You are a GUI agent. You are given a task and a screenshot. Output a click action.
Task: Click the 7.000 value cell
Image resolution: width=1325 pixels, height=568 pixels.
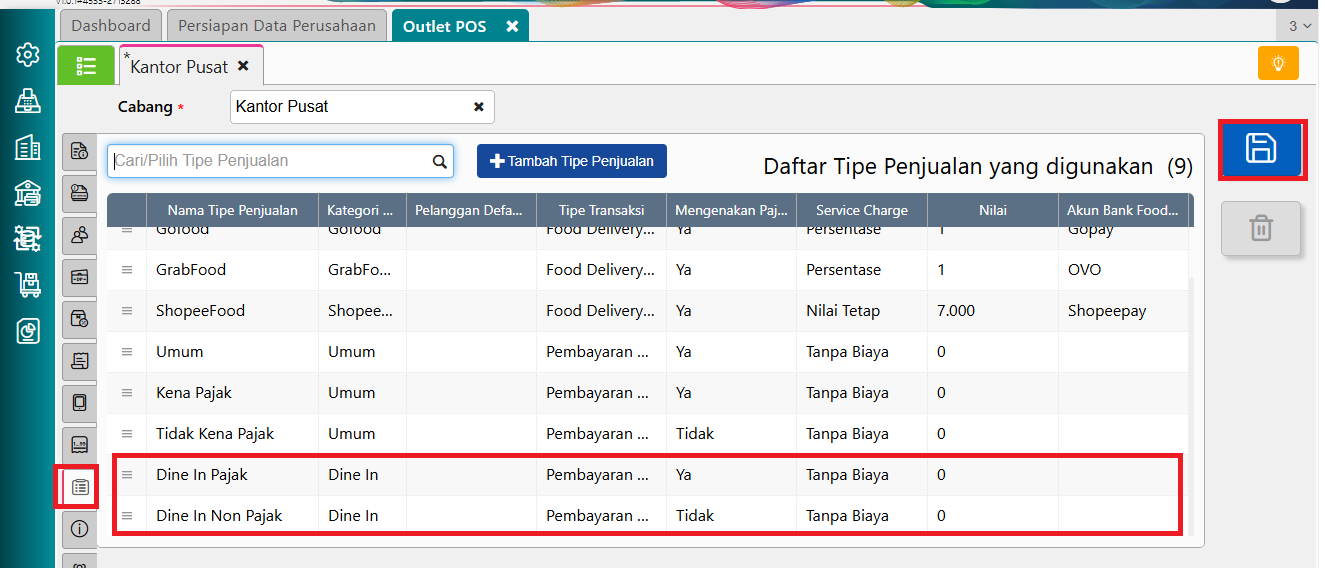(x=993, y=311)
